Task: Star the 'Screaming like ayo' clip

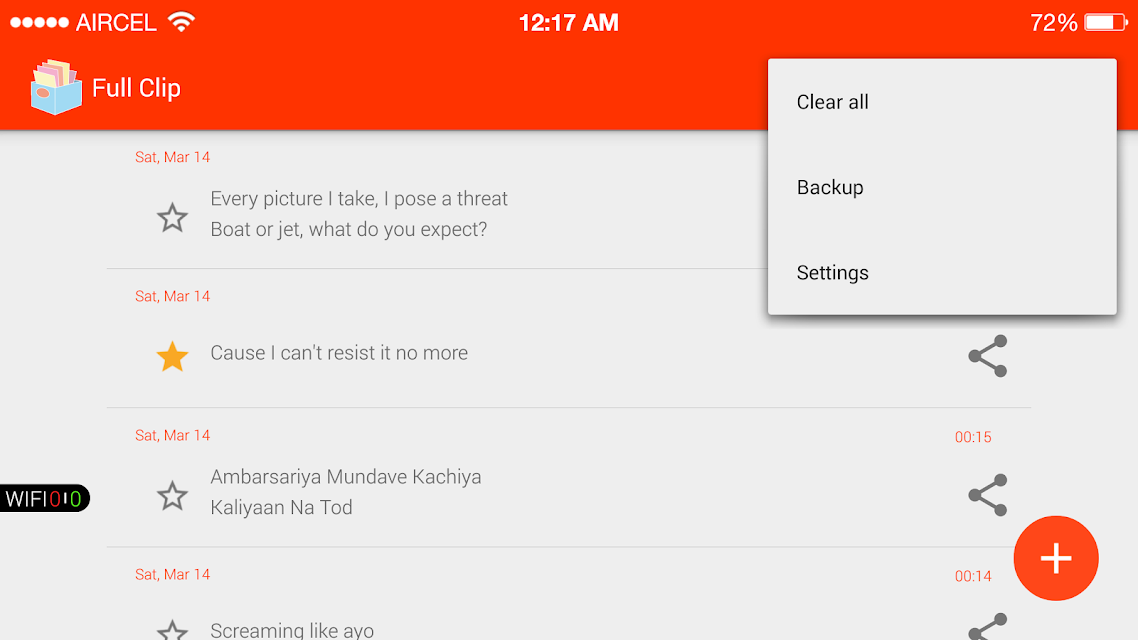Action: tap(172, 630)
